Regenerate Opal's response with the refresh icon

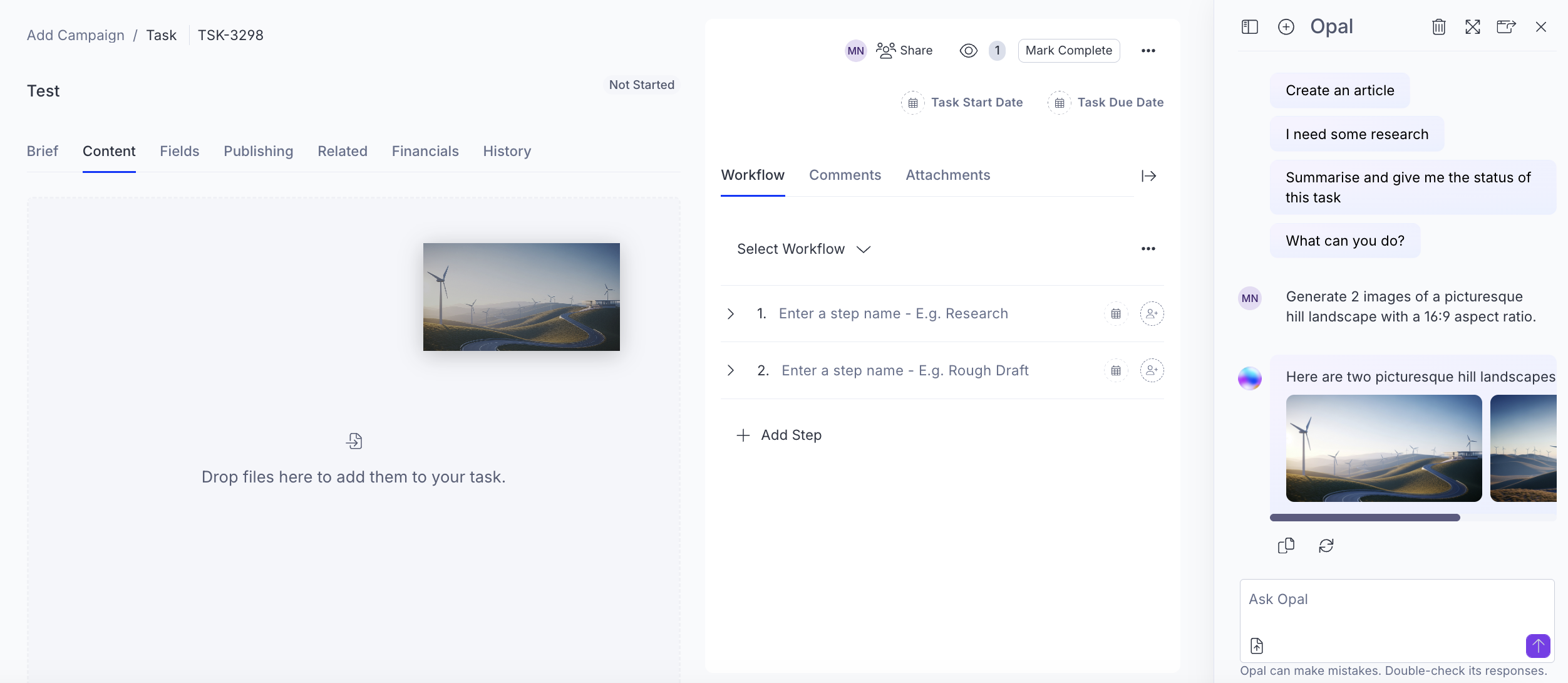tap(1326, 546)
